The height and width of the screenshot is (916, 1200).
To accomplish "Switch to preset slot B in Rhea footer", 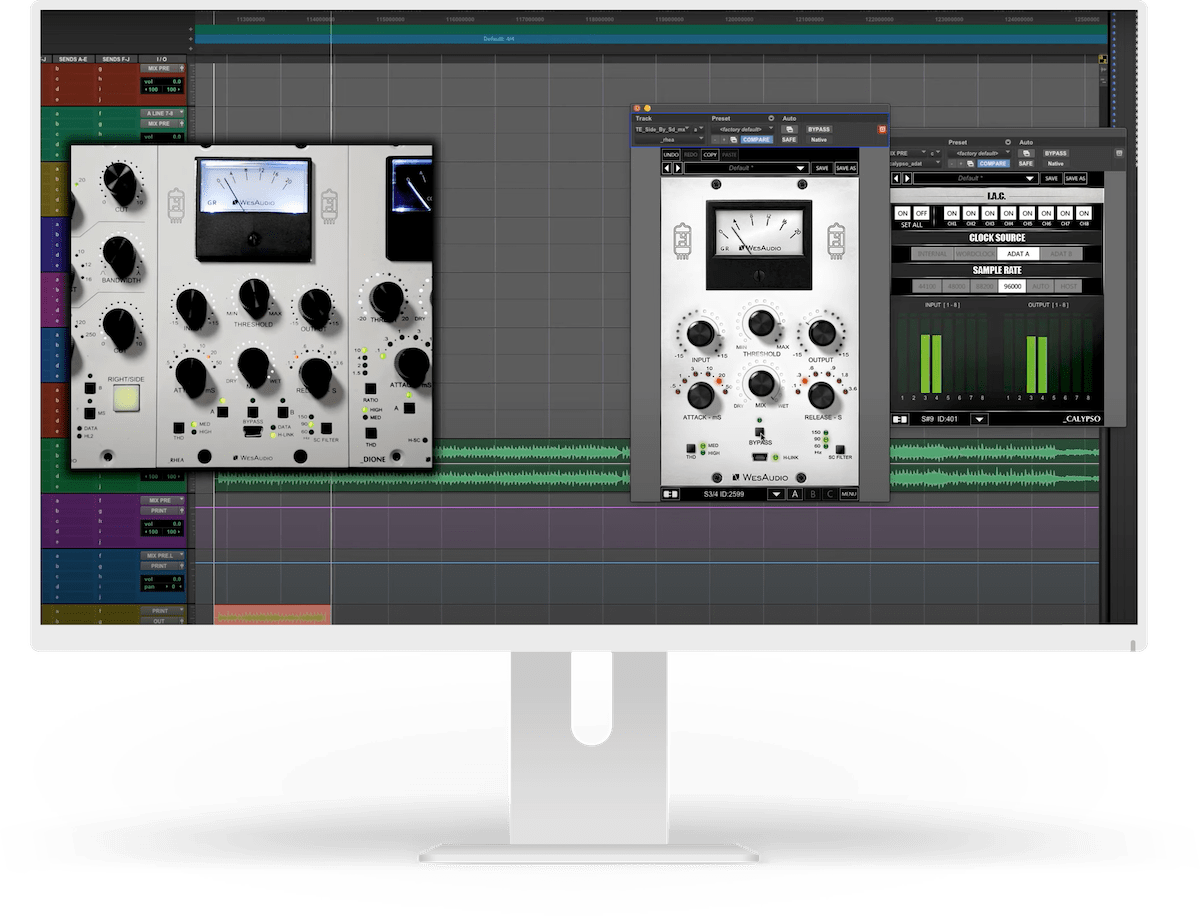I will 813,494.
